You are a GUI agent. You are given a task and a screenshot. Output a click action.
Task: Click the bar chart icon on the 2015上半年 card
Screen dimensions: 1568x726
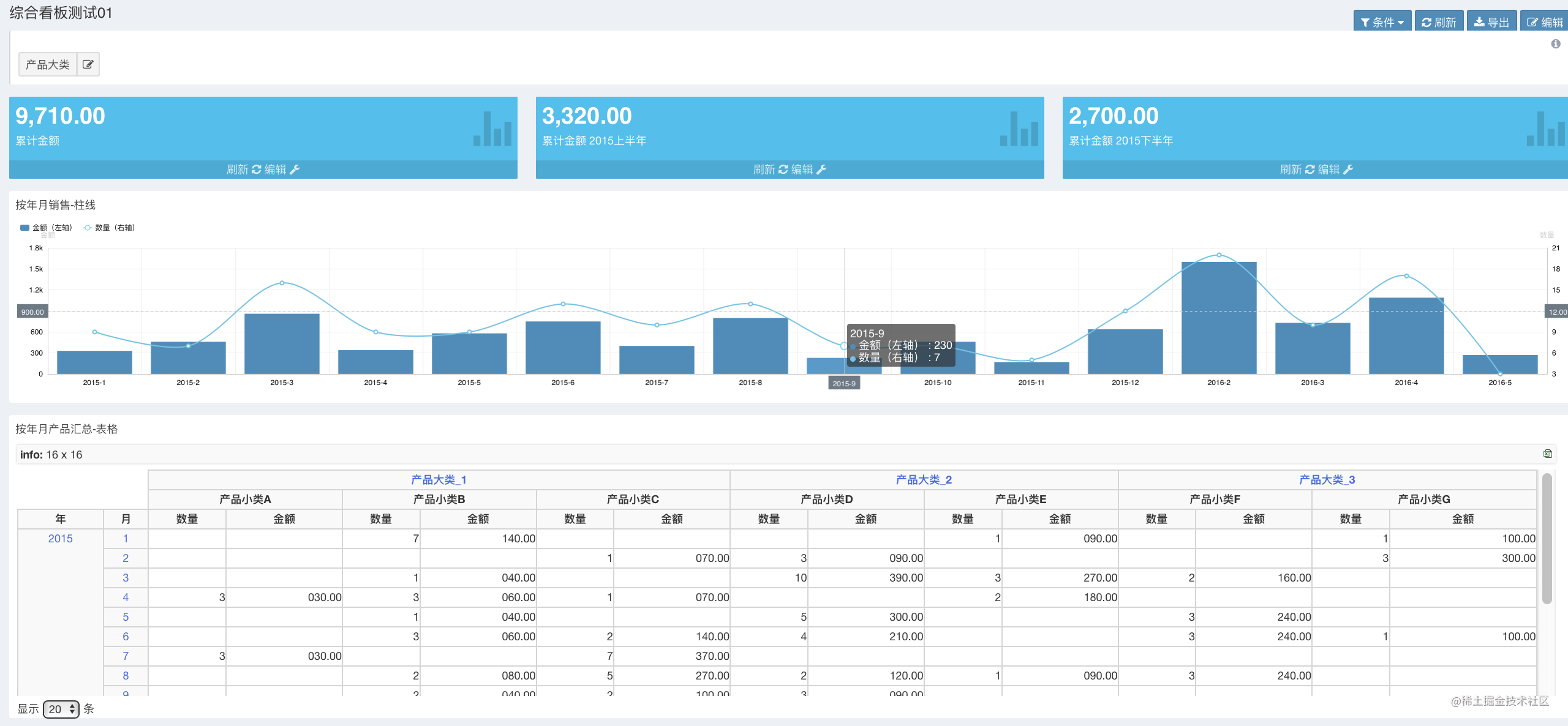1019,129
